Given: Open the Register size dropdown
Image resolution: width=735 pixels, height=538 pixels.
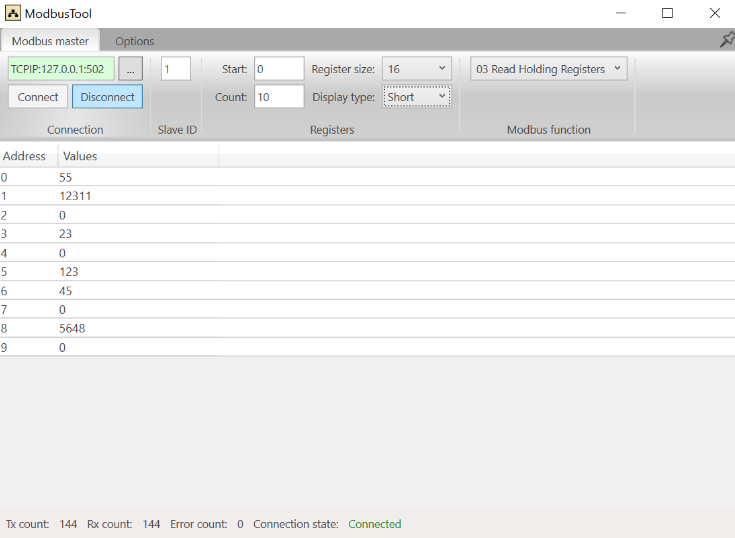Looking at the screenshot, I should pos(417,69).
